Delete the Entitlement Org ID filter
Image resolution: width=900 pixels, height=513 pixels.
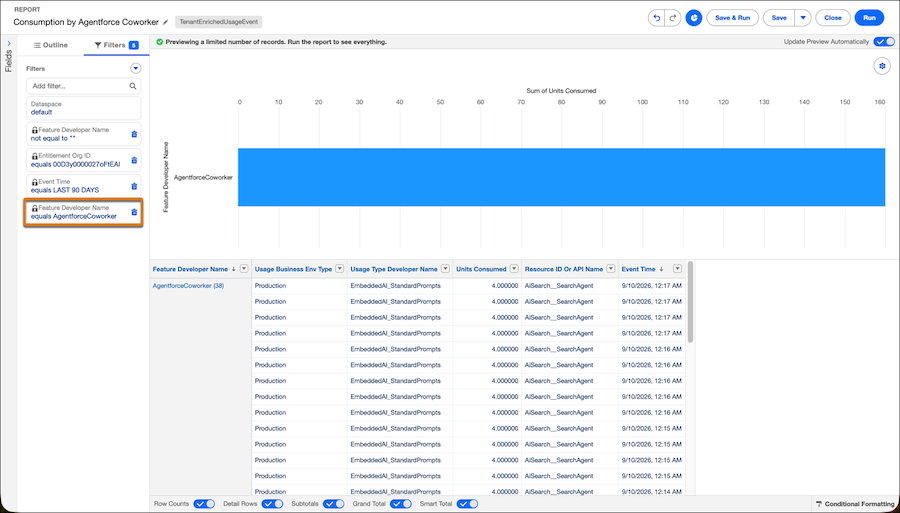tap(134, 160)
